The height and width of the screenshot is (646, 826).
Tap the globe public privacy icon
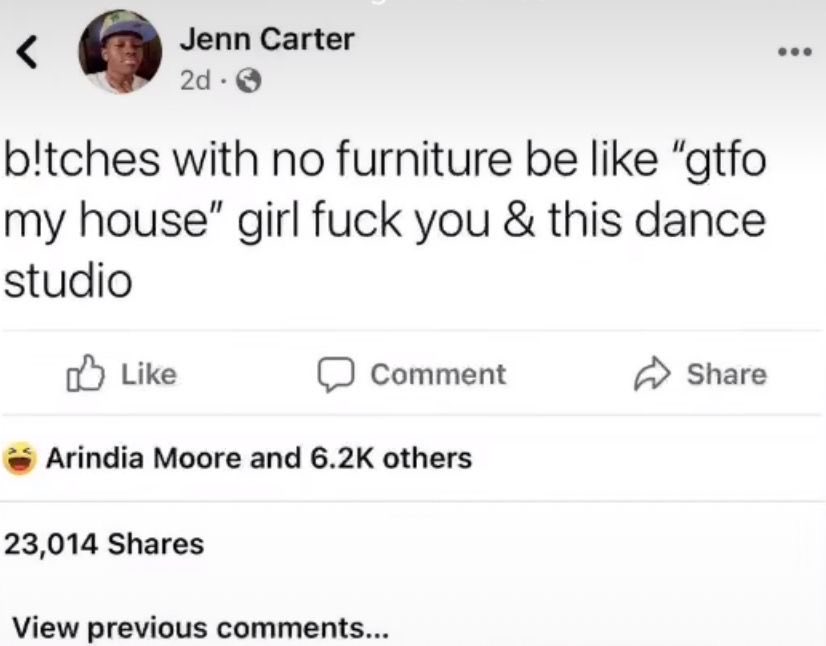point(248,81)
